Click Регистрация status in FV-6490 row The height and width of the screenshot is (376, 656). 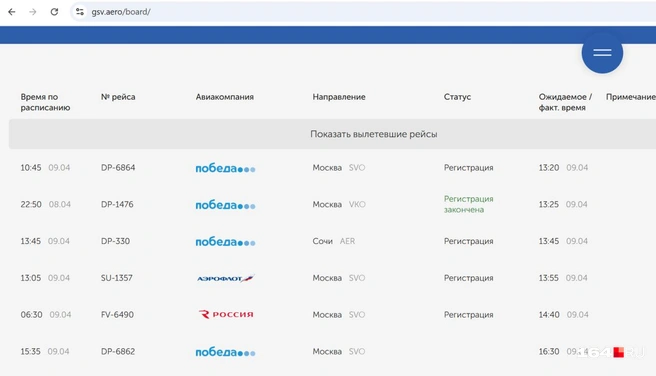pos(469,315)
